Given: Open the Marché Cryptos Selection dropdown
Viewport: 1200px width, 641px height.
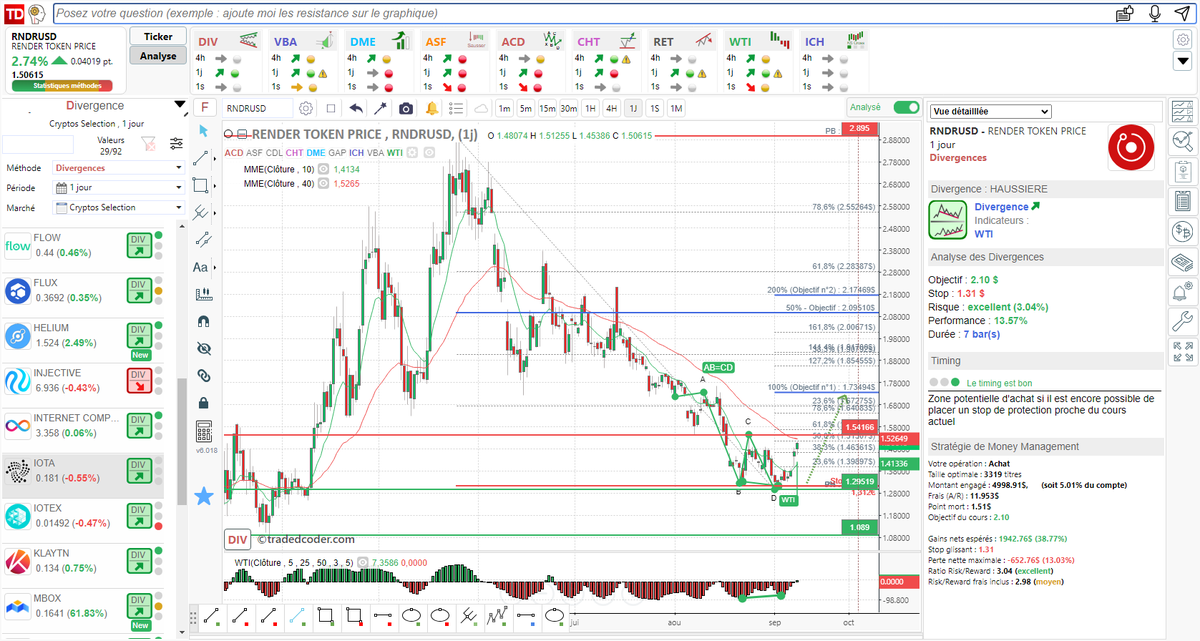Looking at the screenshot, I should (x=119, y=208).
